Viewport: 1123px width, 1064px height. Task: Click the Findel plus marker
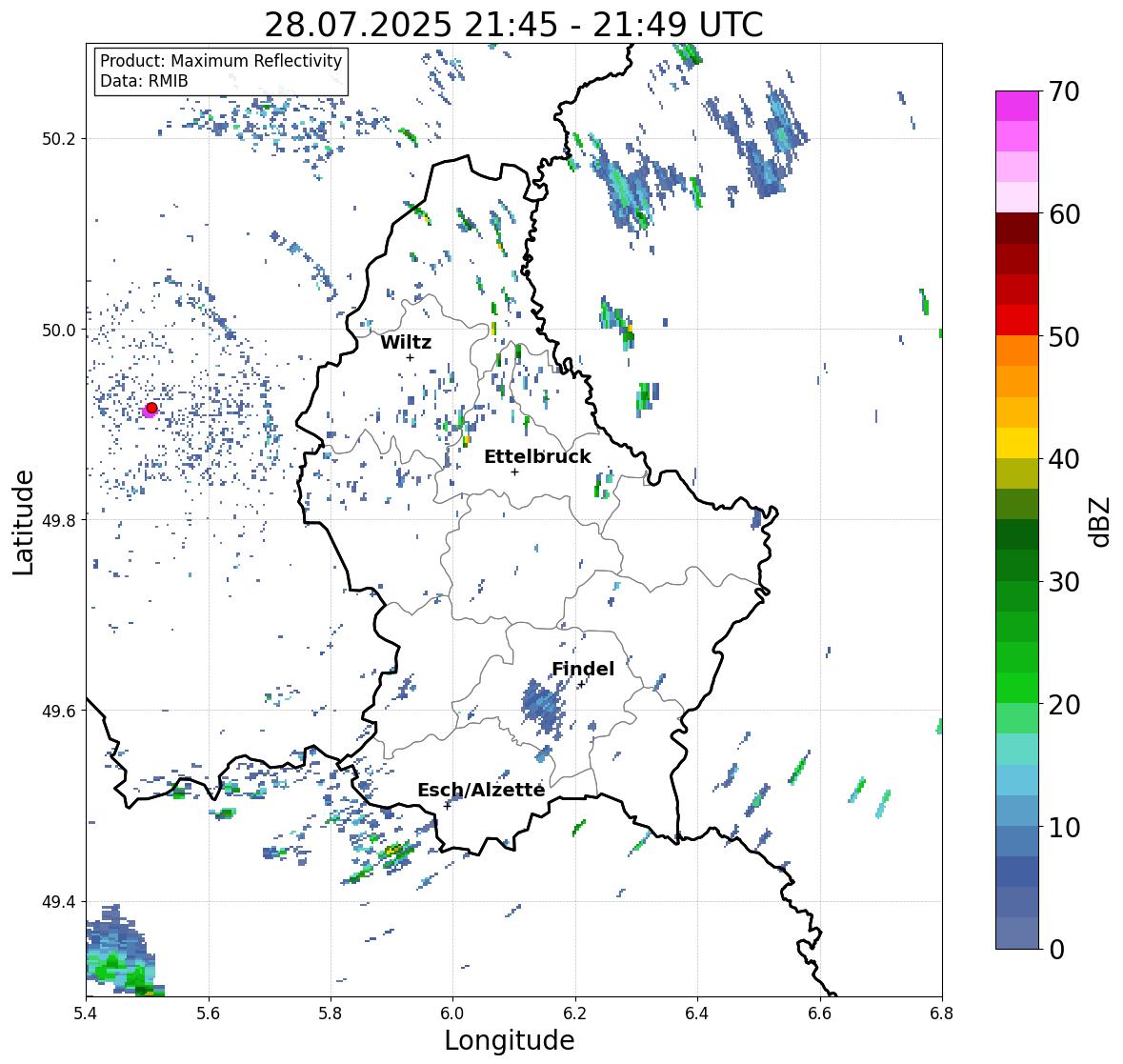click(581, 684)
